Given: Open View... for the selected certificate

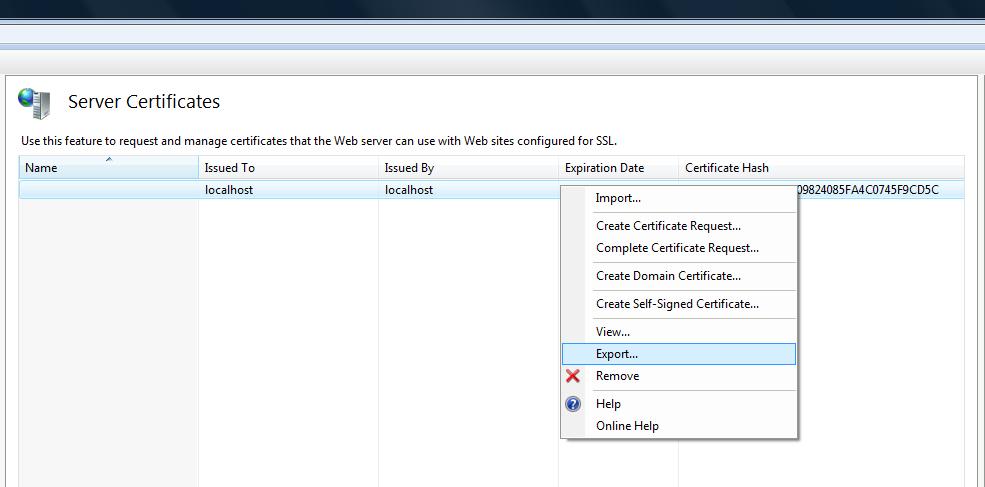Looking at the screenshot, I should (x=613, y=332).
